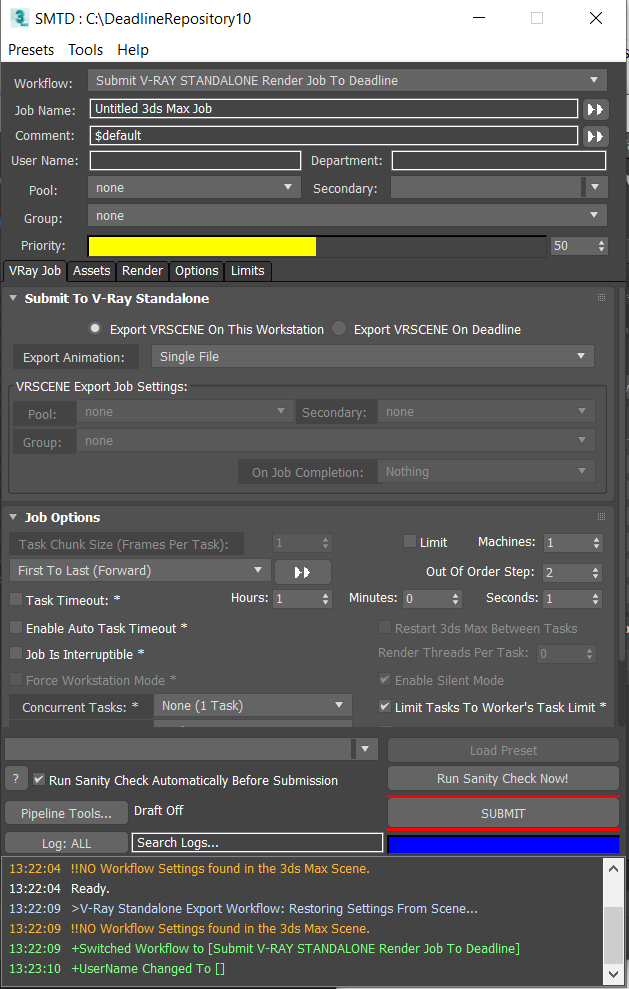The width and height of the screenshot is (629, 989).
Task: Click the double-arrow button beside Job Name
Action: (595, 109)
